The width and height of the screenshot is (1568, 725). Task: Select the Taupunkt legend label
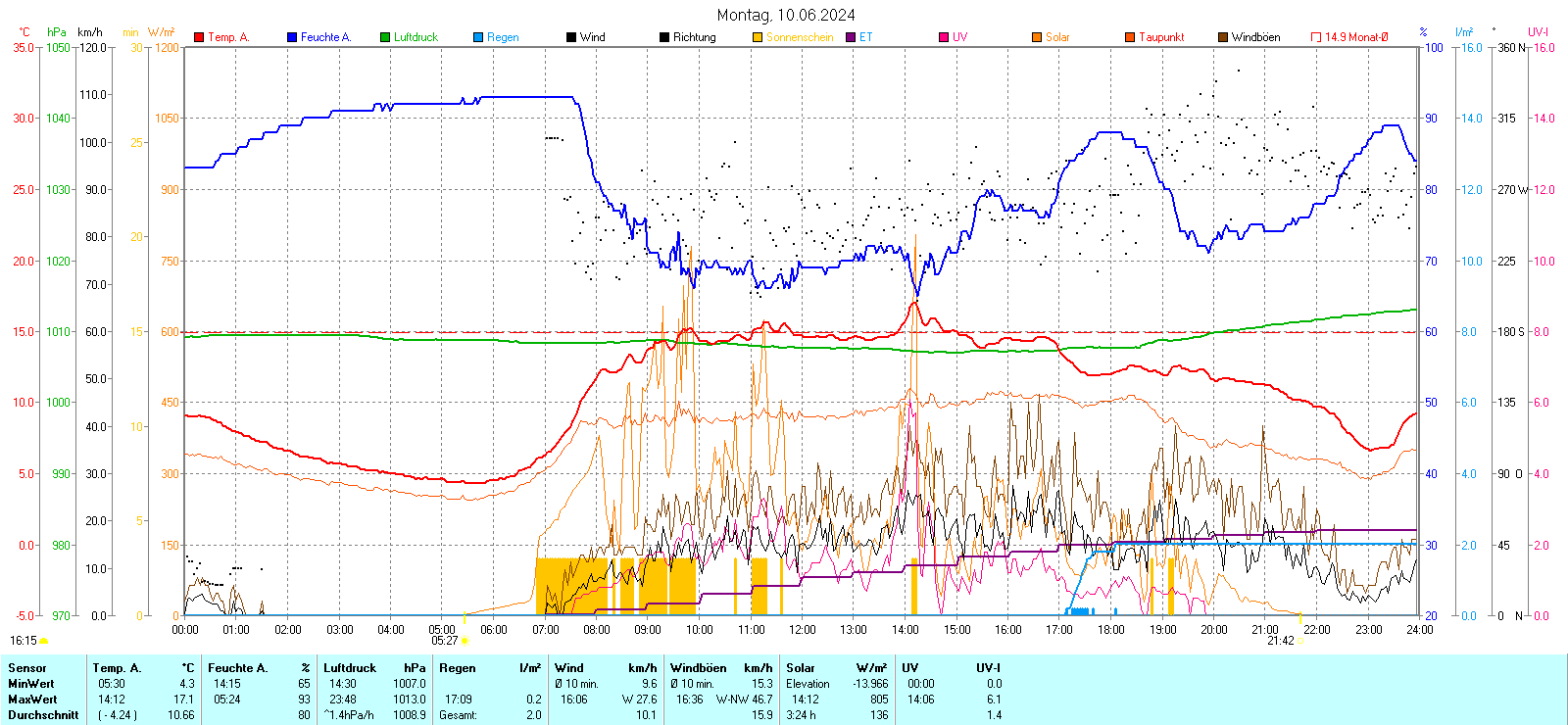[1161, 37]
